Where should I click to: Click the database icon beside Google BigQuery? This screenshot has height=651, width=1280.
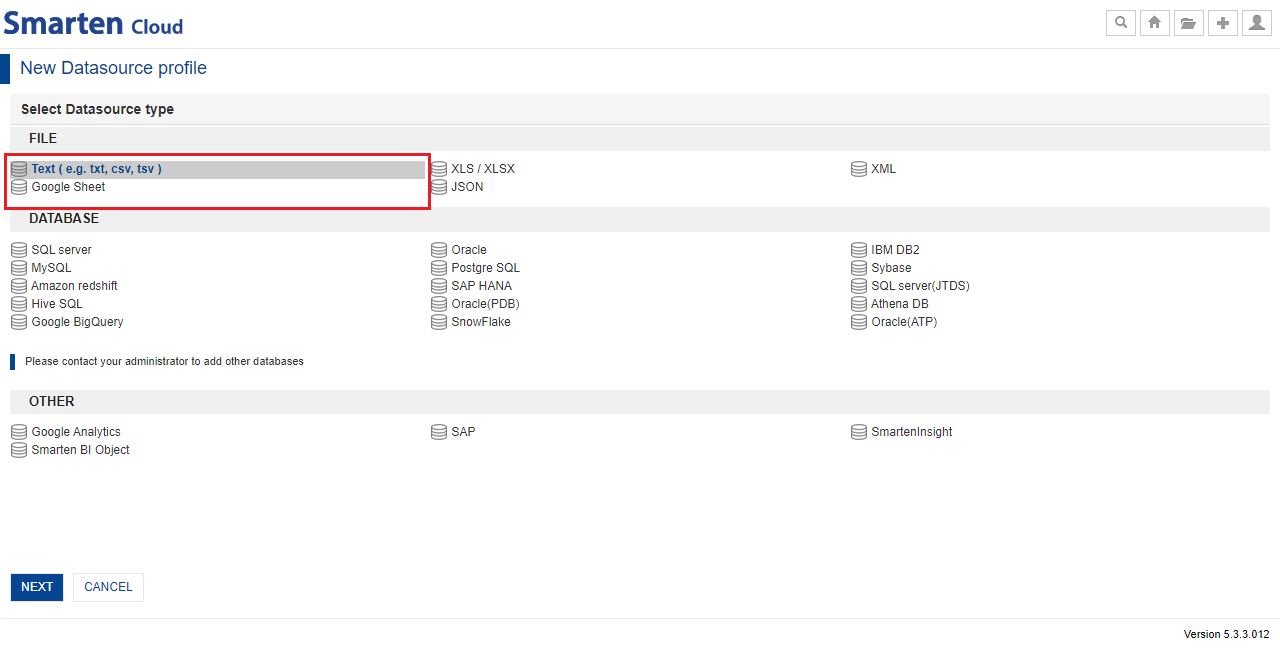(x=19, y=322)
